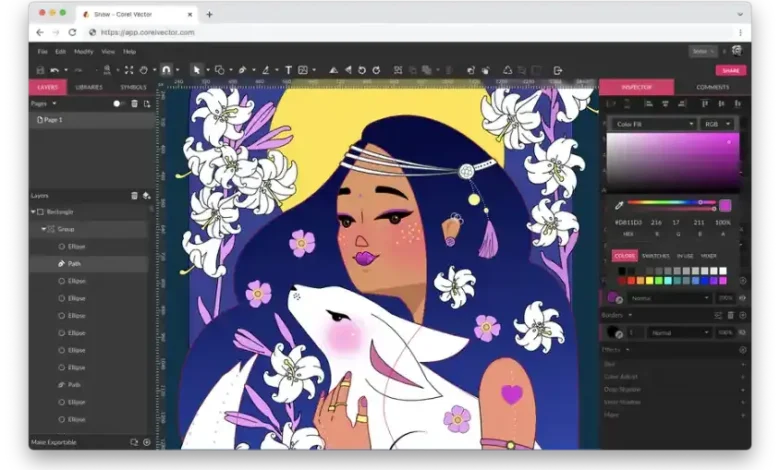The width and height of the screenshot is (780, 470).
Task: Select the Image placement tool
Action: [x=303, y=70]
